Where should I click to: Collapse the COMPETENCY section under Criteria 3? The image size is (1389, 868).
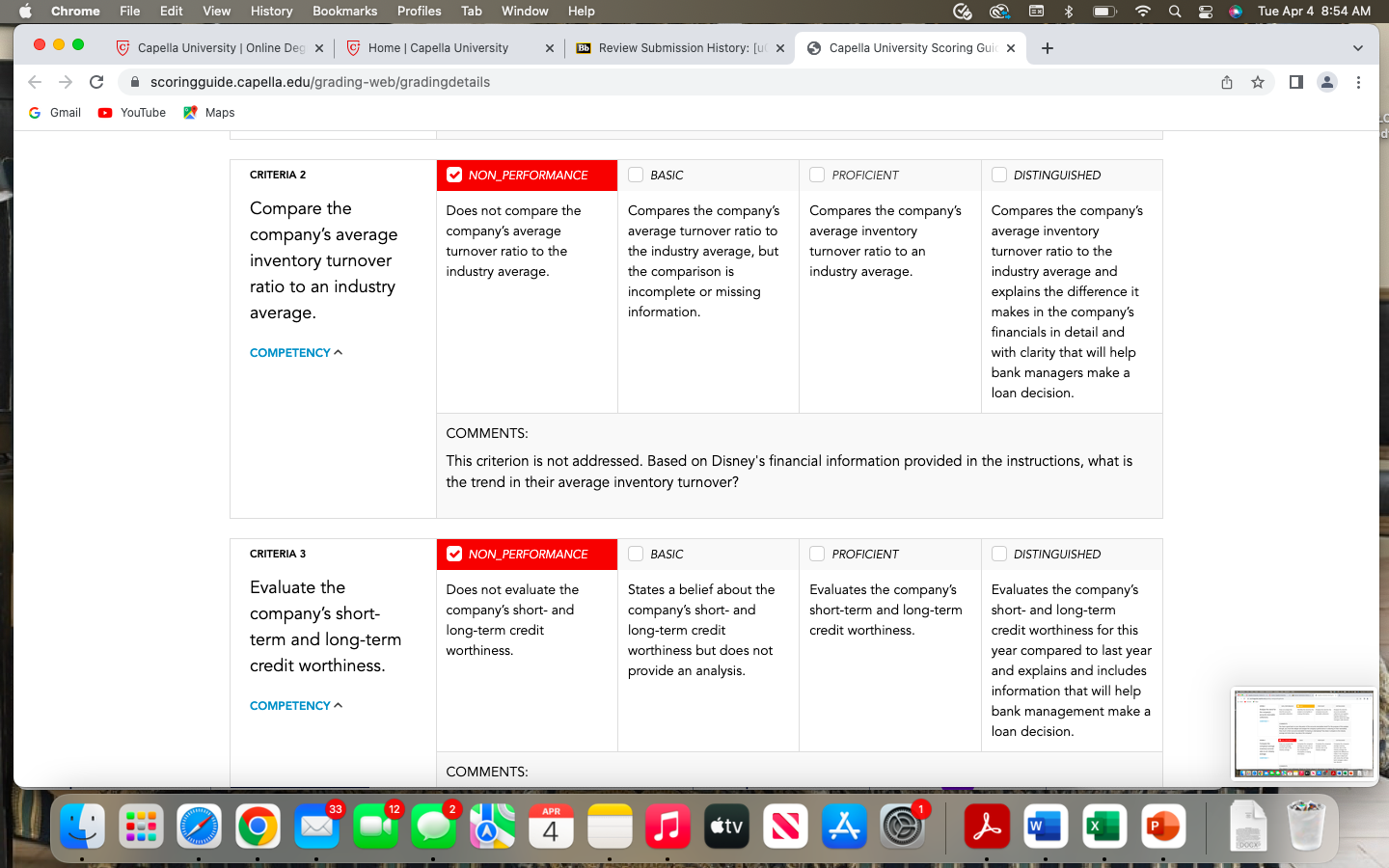click(x=296, y=706)
